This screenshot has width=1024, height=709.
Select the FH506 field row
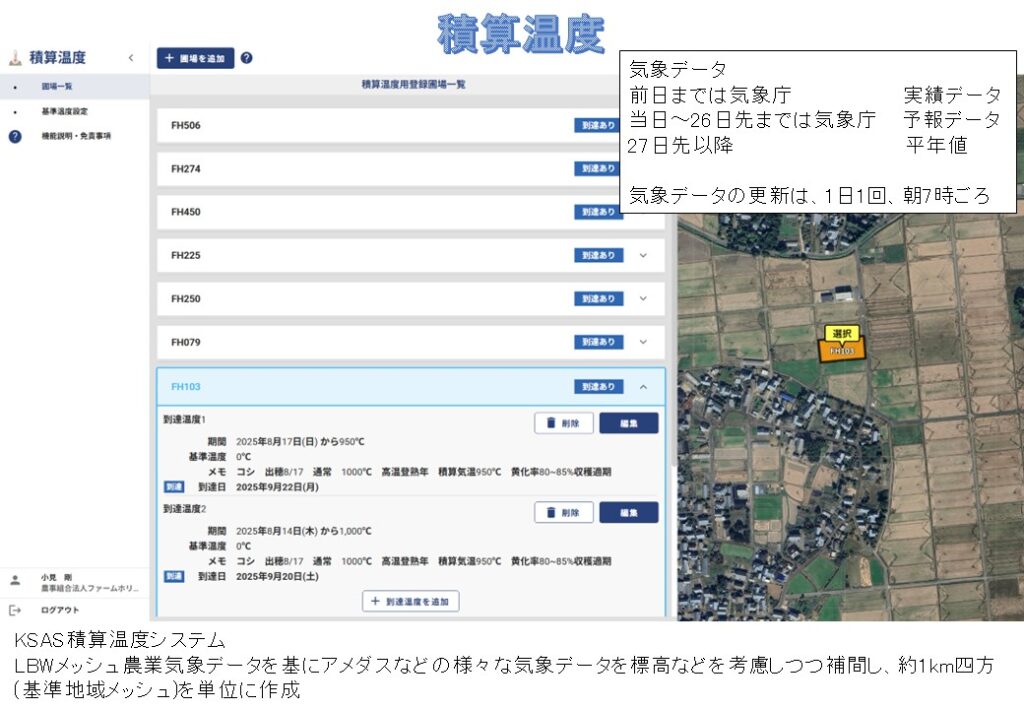pos(360,126)
